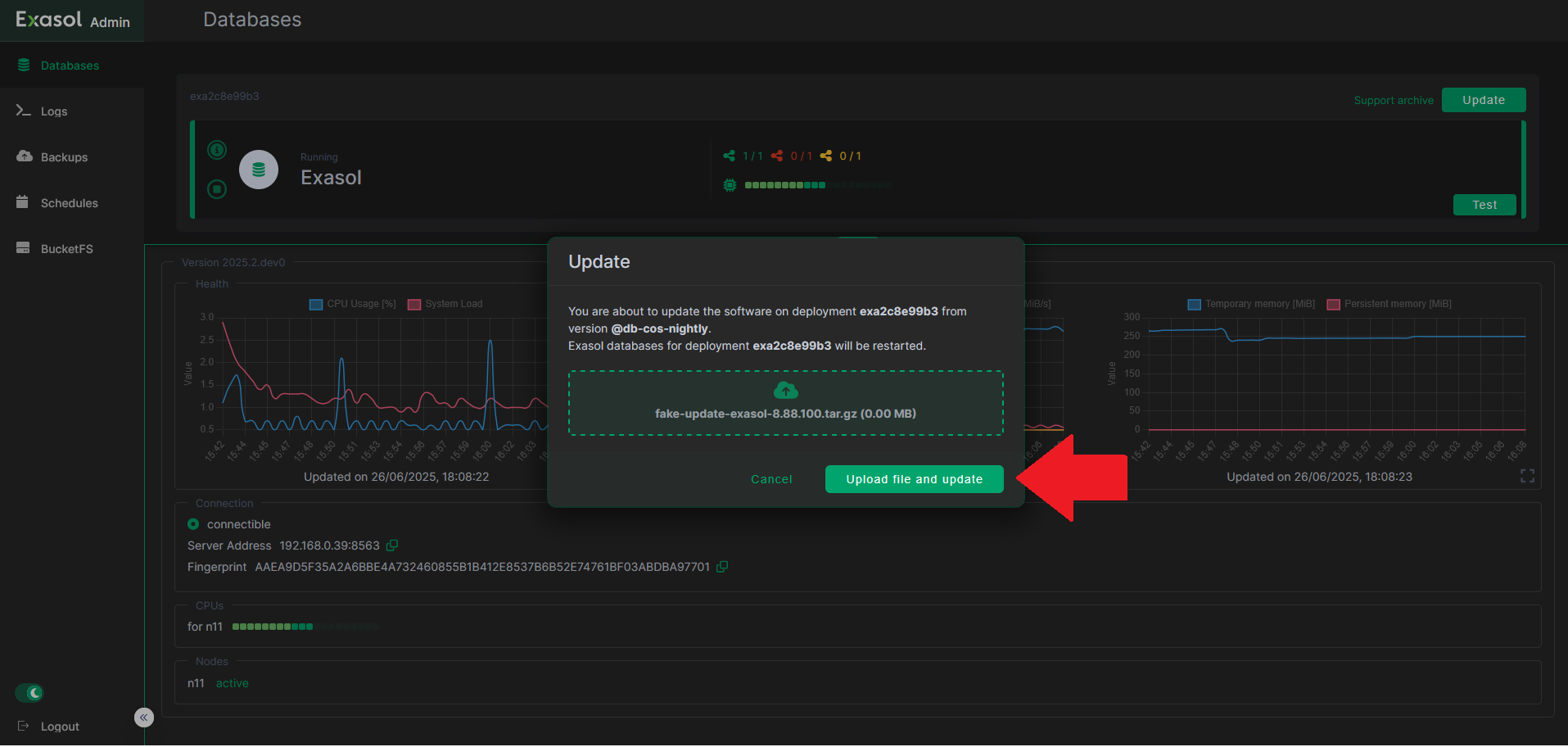Image resolution: width=1568 pixels, height=747 pixels.
Task: Click the Schedules calendar icon
Action: click(x=23, y=202)
